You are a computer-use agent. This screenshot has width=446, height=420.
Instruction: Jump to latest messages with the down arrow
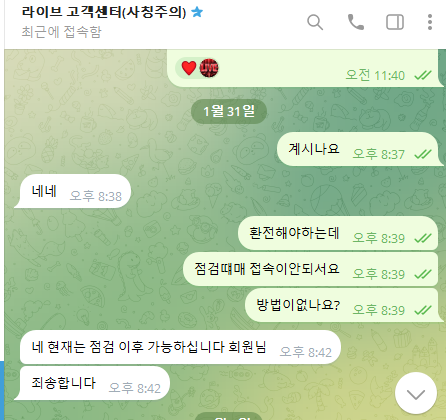pyautogui.click(x=416, y=394)
